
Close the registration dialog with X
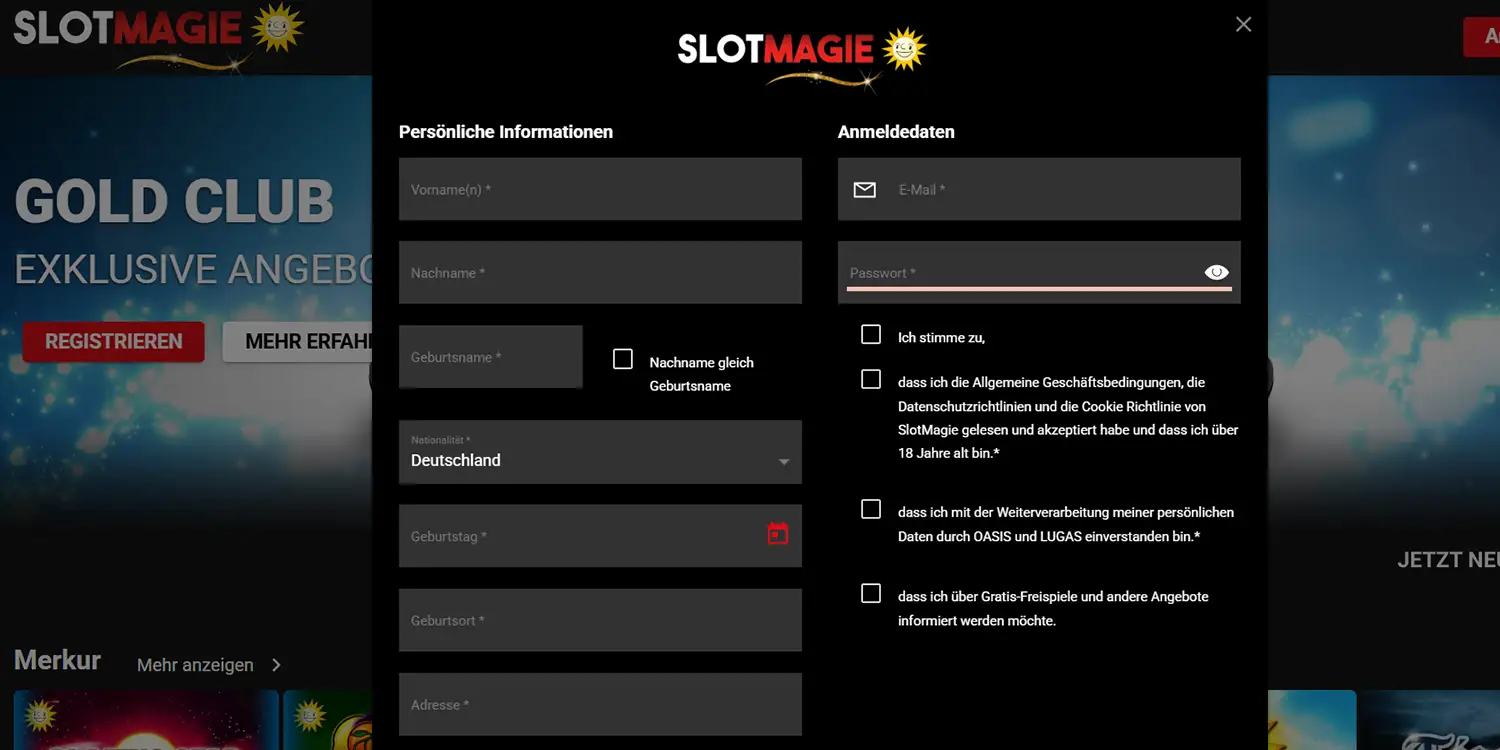point(1243,25)
